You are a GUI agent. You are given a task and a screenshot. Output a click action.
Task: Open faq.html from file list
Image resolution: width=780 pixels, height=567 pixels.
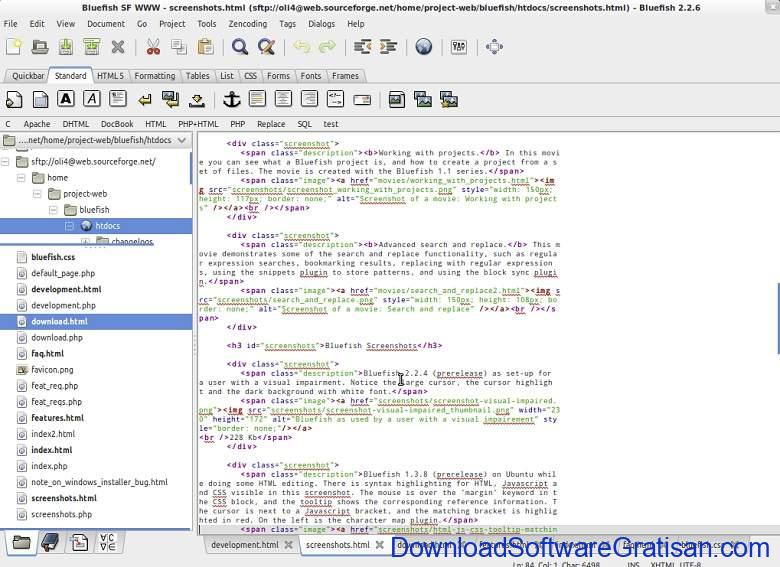pyautogui.click(x=47, y=354)
